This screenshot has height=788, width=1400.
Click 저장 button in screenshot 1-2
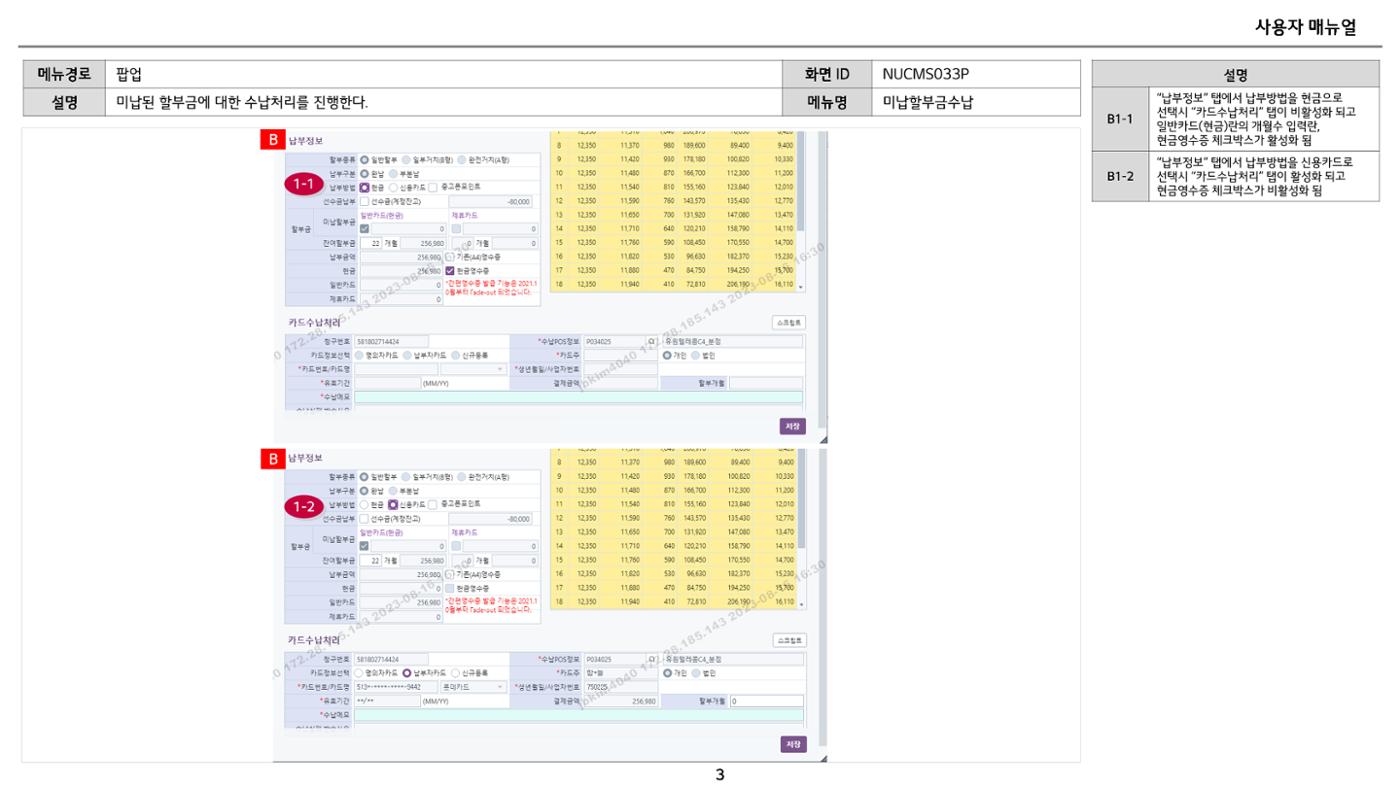click(793, 745)
